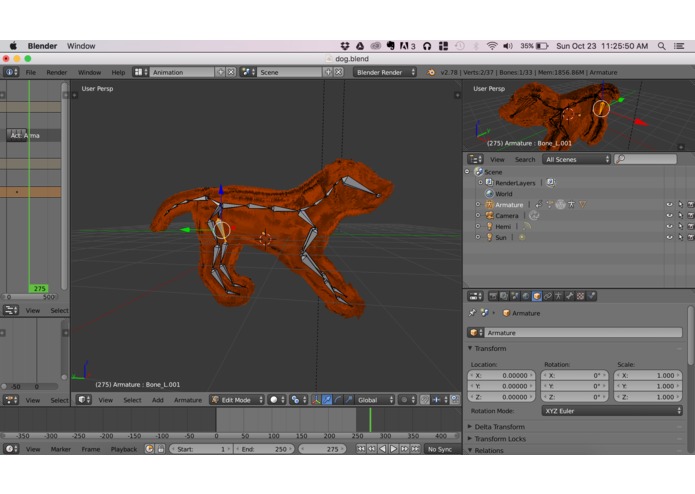Image resolution: width=695 pixels, height=494 pixels.
Task: Select the Armature icon in outliner
Action: coord(489,205)
